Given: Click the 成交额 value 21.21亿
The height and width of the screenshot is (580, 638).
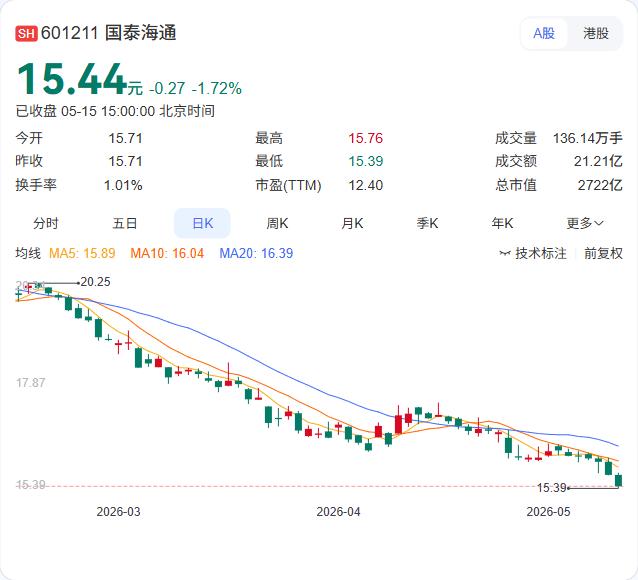Looking at the screenshot, I should (x=598, y=161).
